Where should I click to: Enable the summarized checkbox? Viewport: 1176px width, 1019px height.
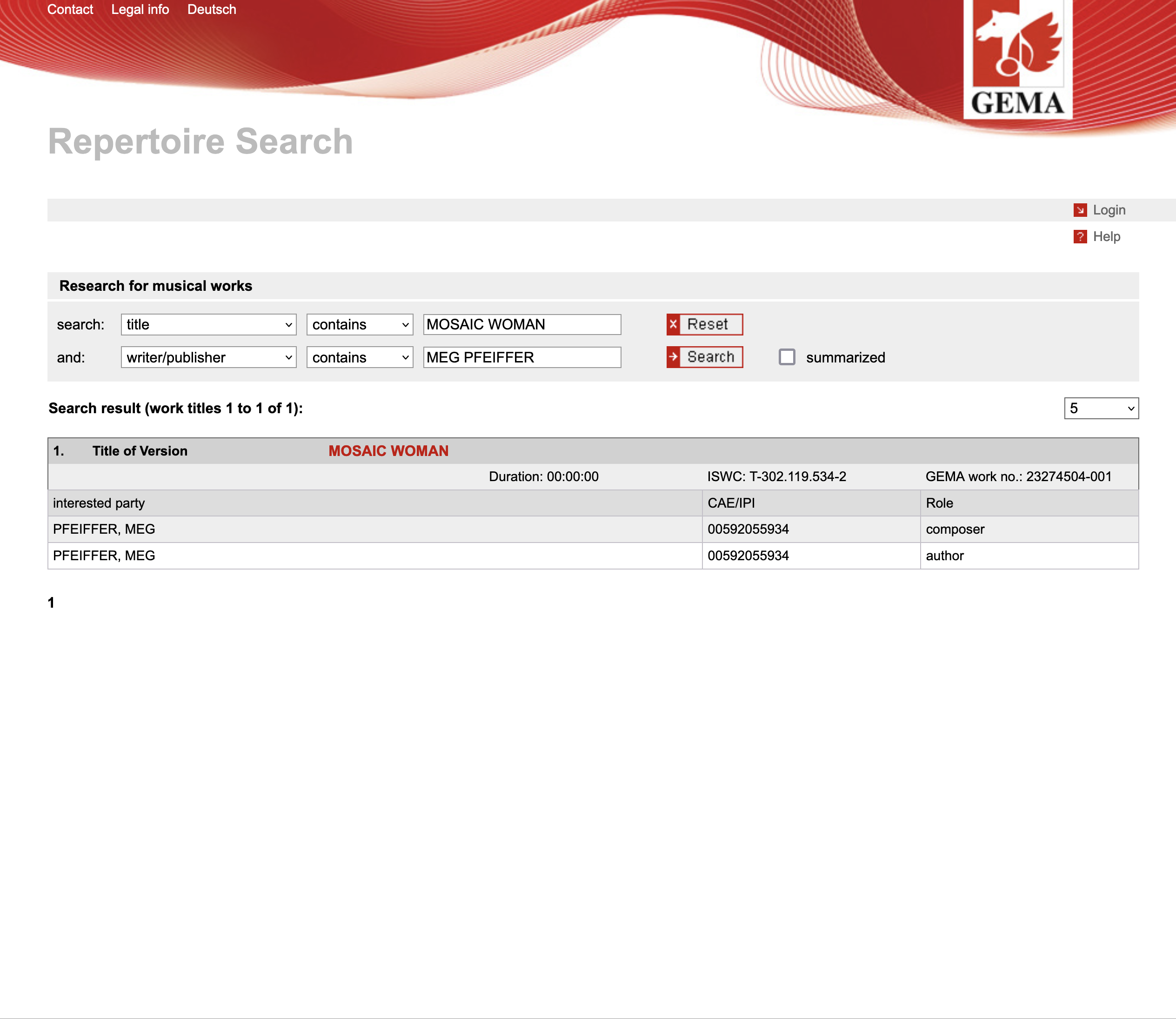pos(787,357)
